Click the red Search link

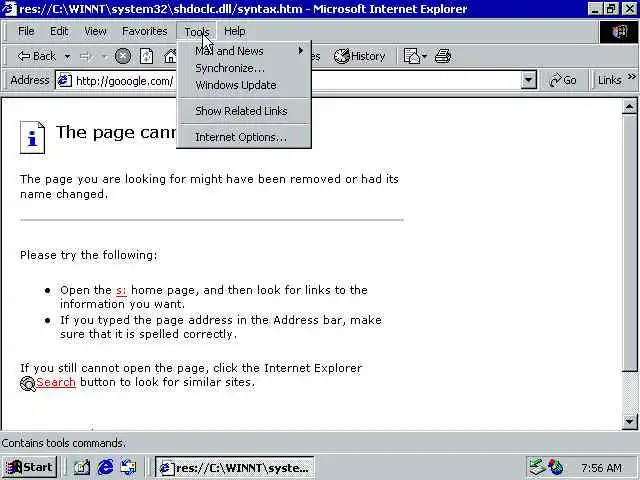[56, 382]
